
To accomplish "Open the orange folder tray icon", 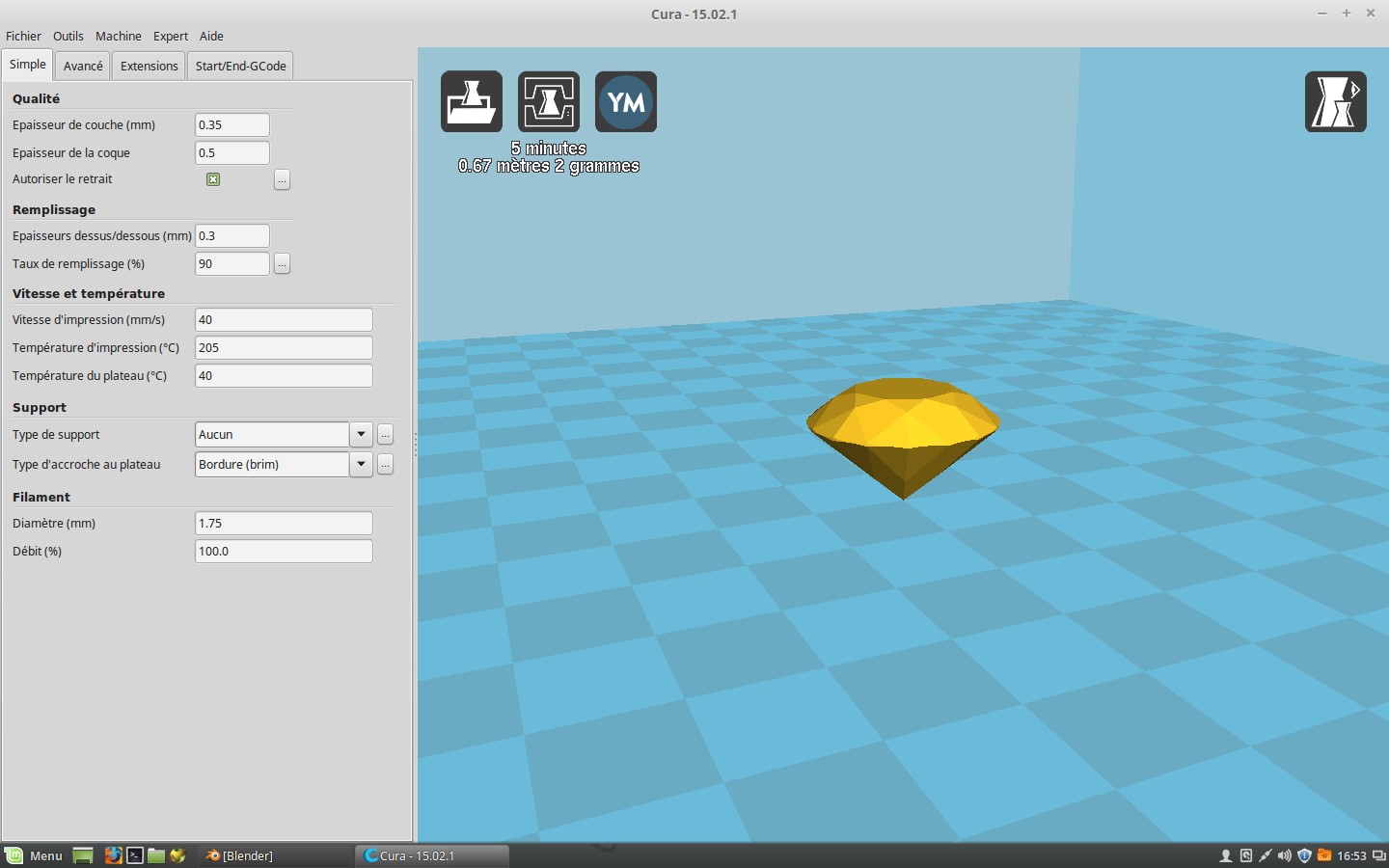I will [x=1324, y=855].
